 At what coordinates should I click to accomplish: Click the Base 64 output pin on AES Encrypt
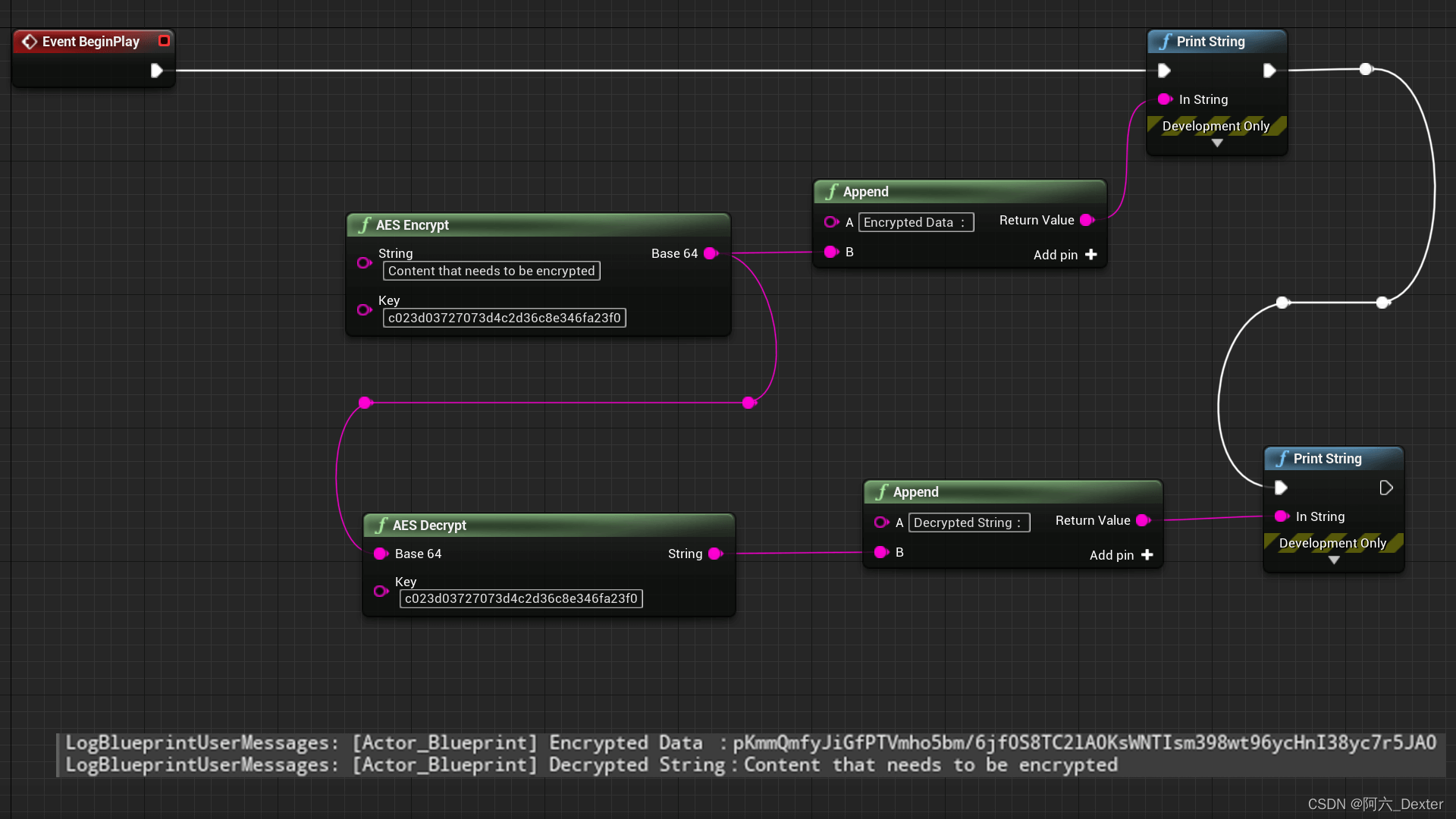(711, 253)
